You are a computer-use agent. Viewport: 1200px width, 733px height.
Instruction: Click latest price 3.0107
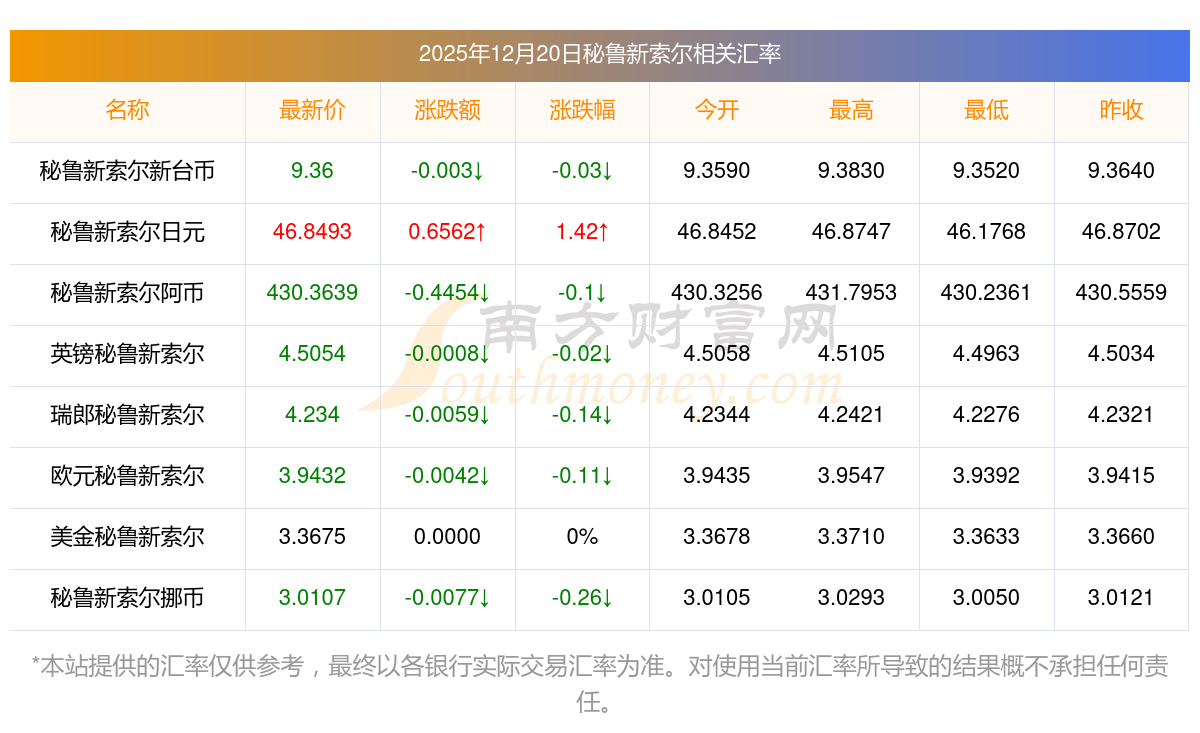(x=312, y=598)
